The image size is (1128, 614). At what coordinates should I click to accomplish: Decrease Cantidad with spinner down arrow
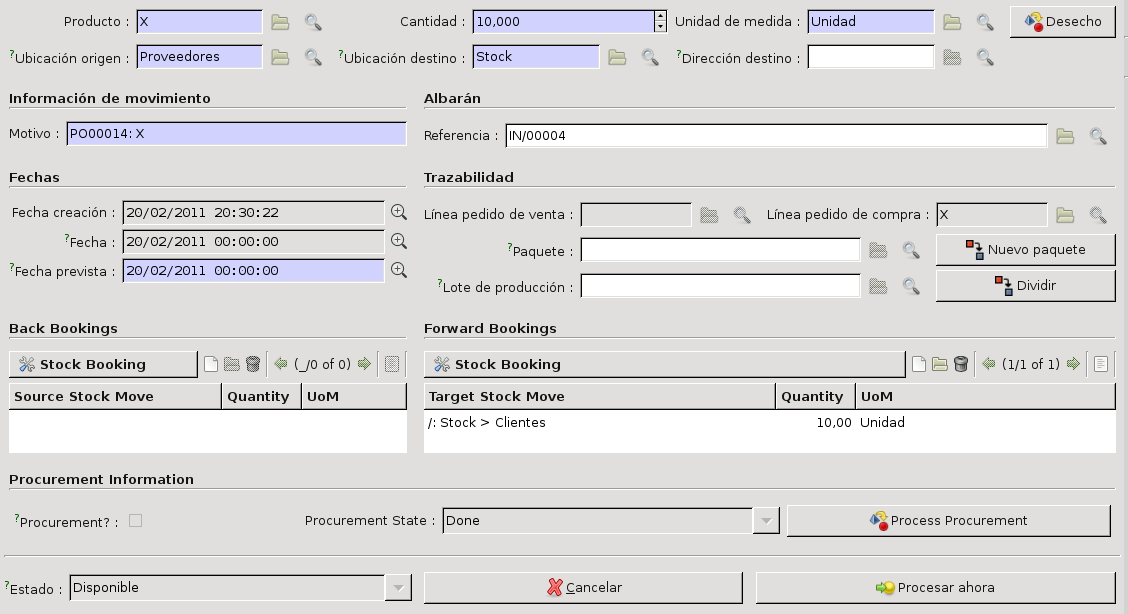(x=660, y=27)
